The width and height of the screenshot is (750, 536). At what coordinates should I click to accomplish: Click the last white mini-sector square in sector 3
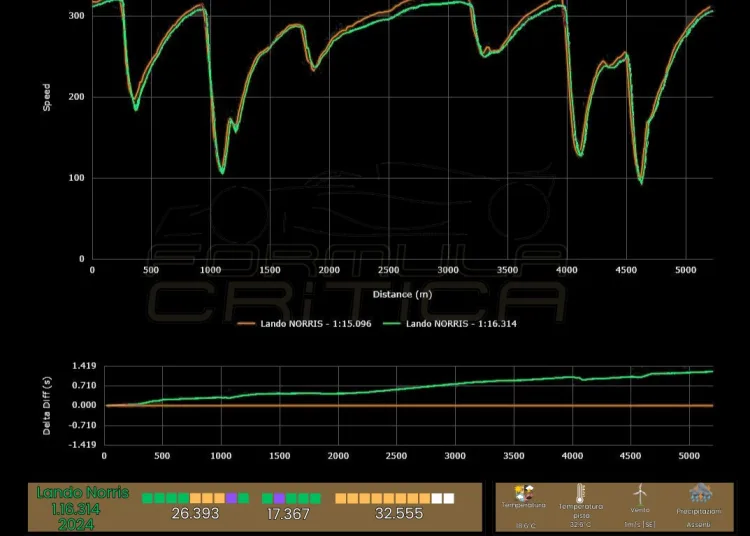click(x=449, y=498)
